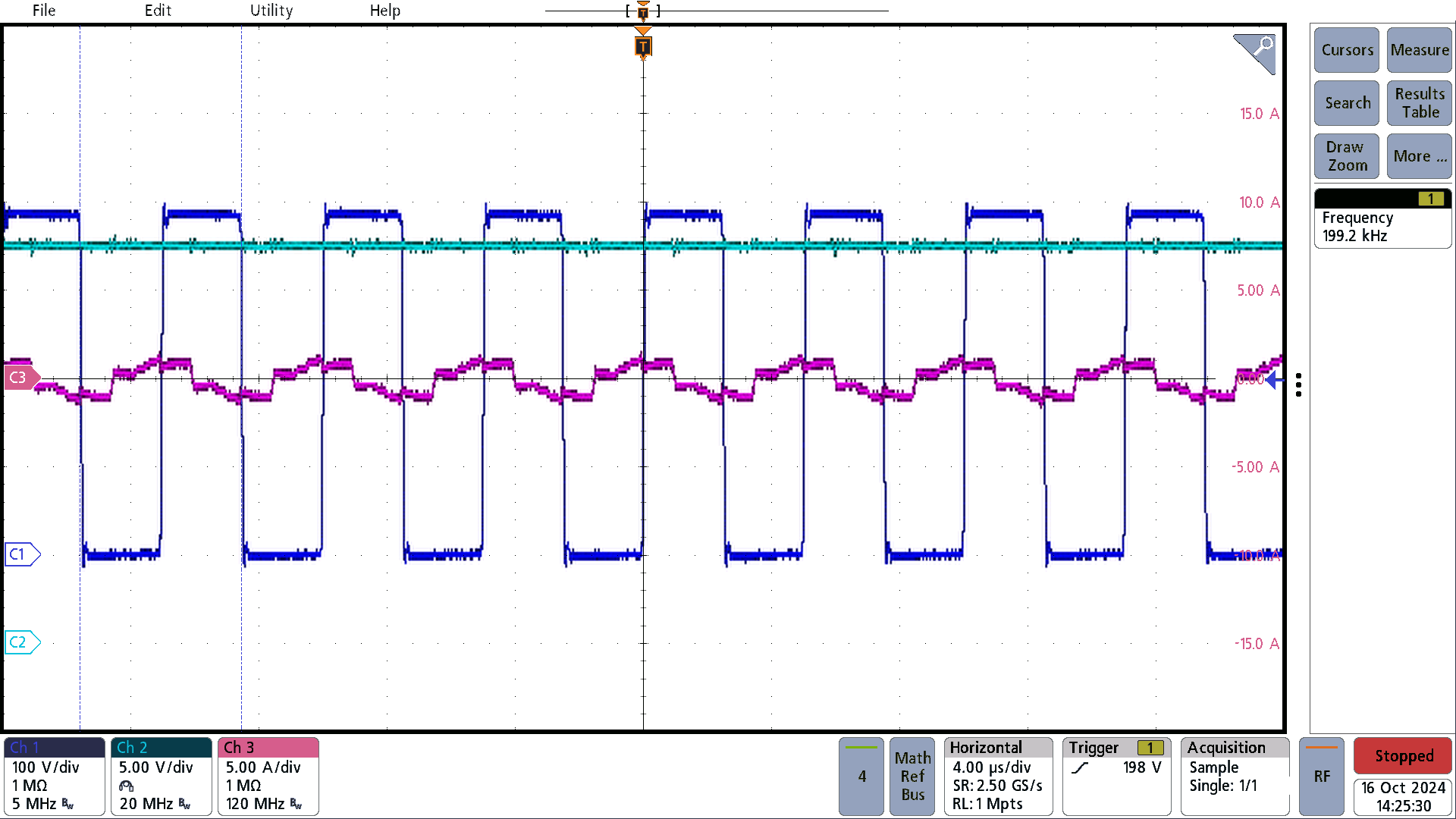
Task: Click the date and time display
Action: pyautogui.click(x=1403, y=797)
